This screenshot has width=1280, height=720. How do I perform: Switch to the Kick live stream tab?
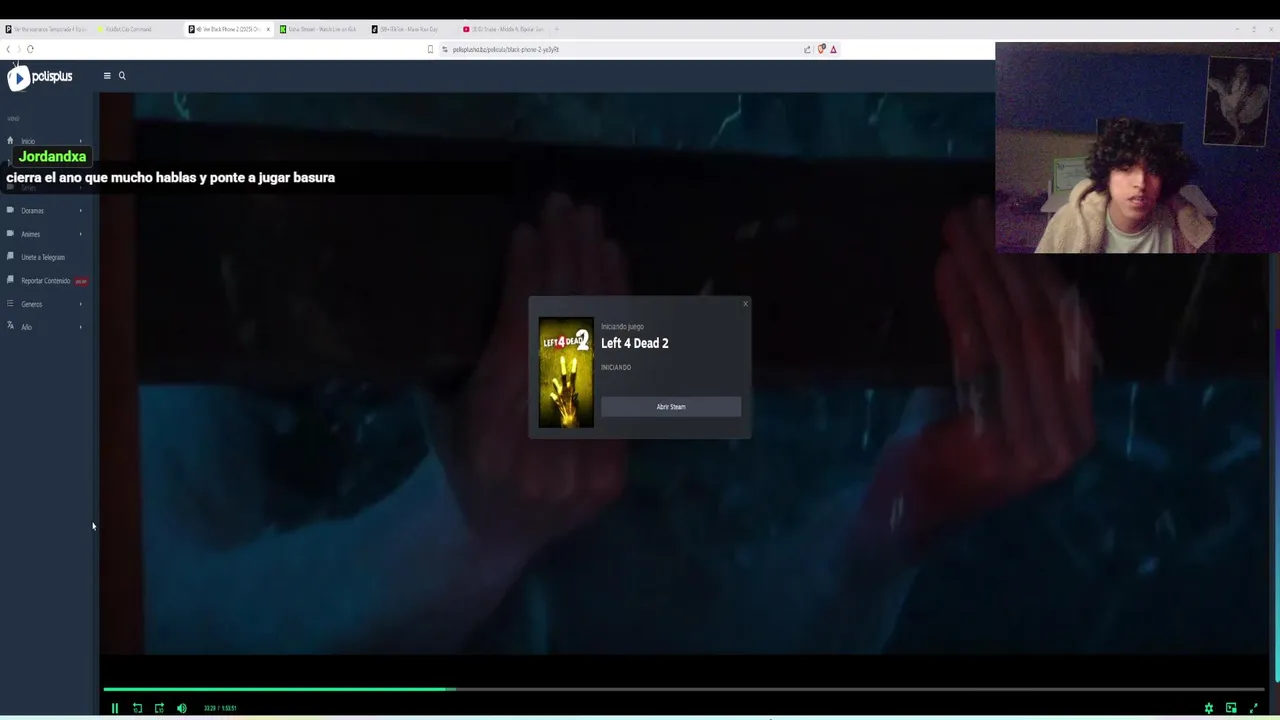point(320,29)
